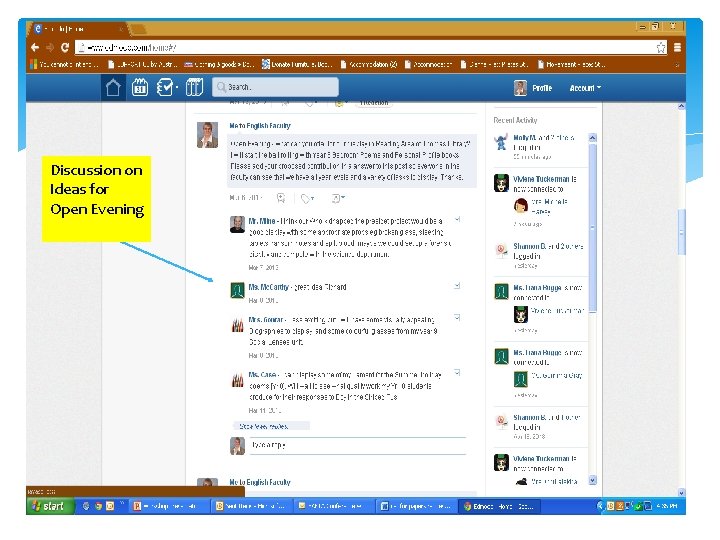The height and width of the screenshot is (540, 720).
Task: Switch to the PowerPoint taskbar button
Action: coord(167,506)
